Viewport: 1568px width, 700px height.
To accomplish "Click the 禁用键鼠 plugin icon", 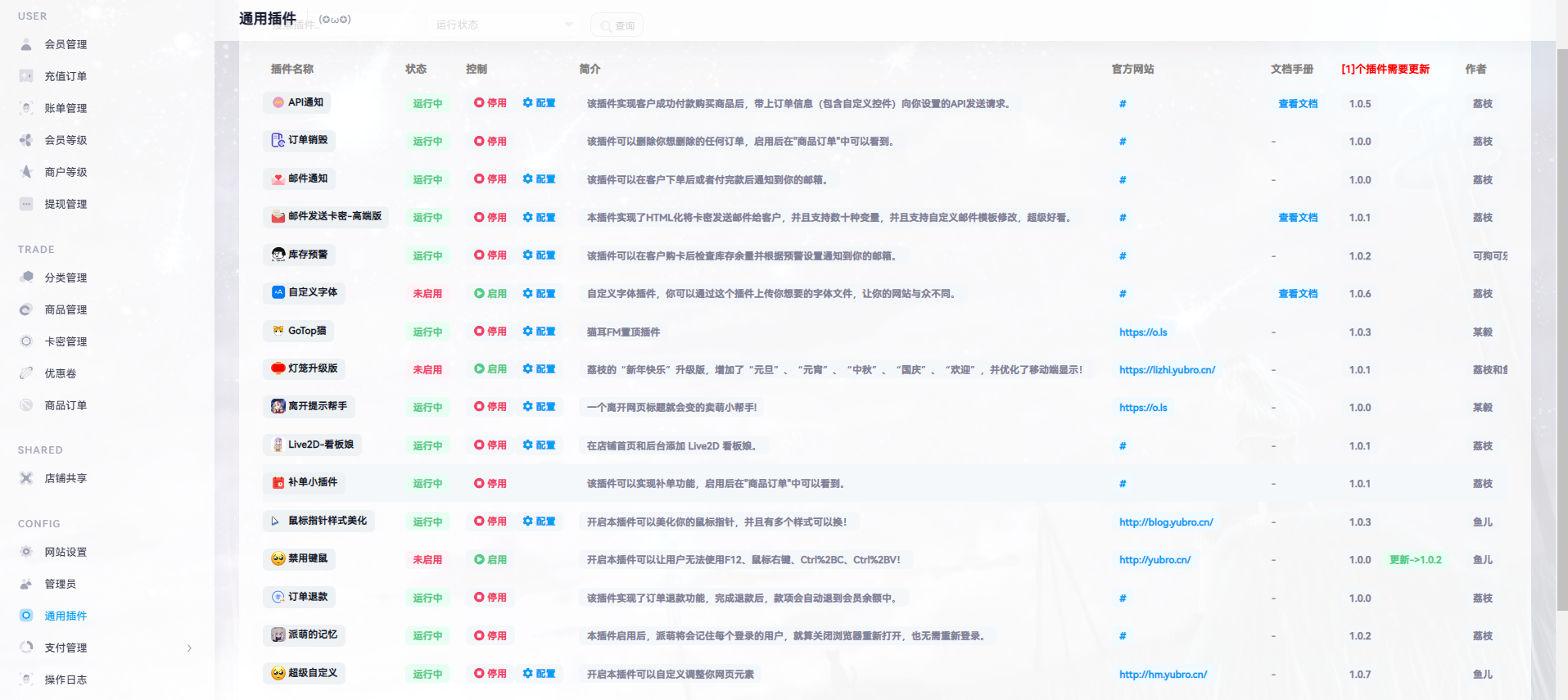I will [x=278, y=558].
